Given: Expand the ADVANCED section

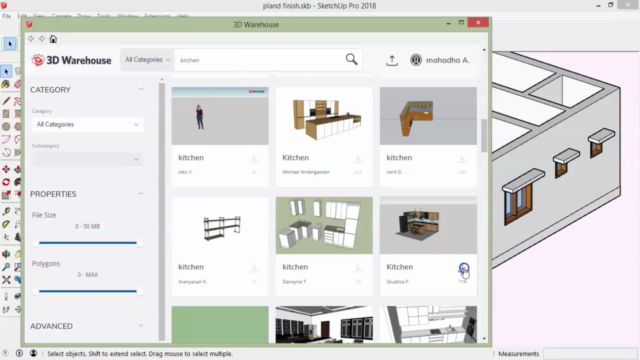Looking at the screenshot, I should 141,326.
